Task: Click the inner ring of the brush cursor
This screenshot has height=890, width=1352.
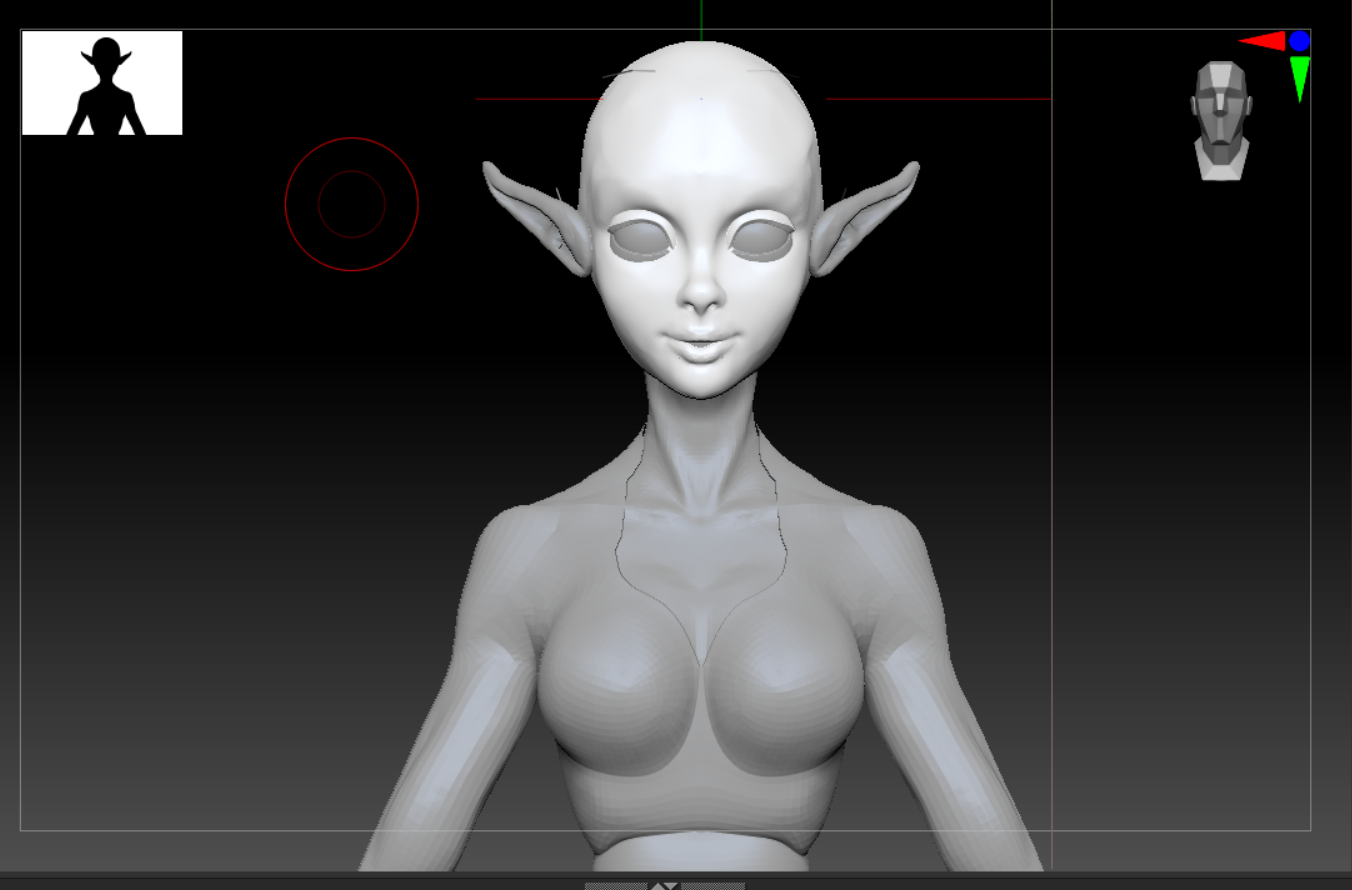Action: (352, 172)
